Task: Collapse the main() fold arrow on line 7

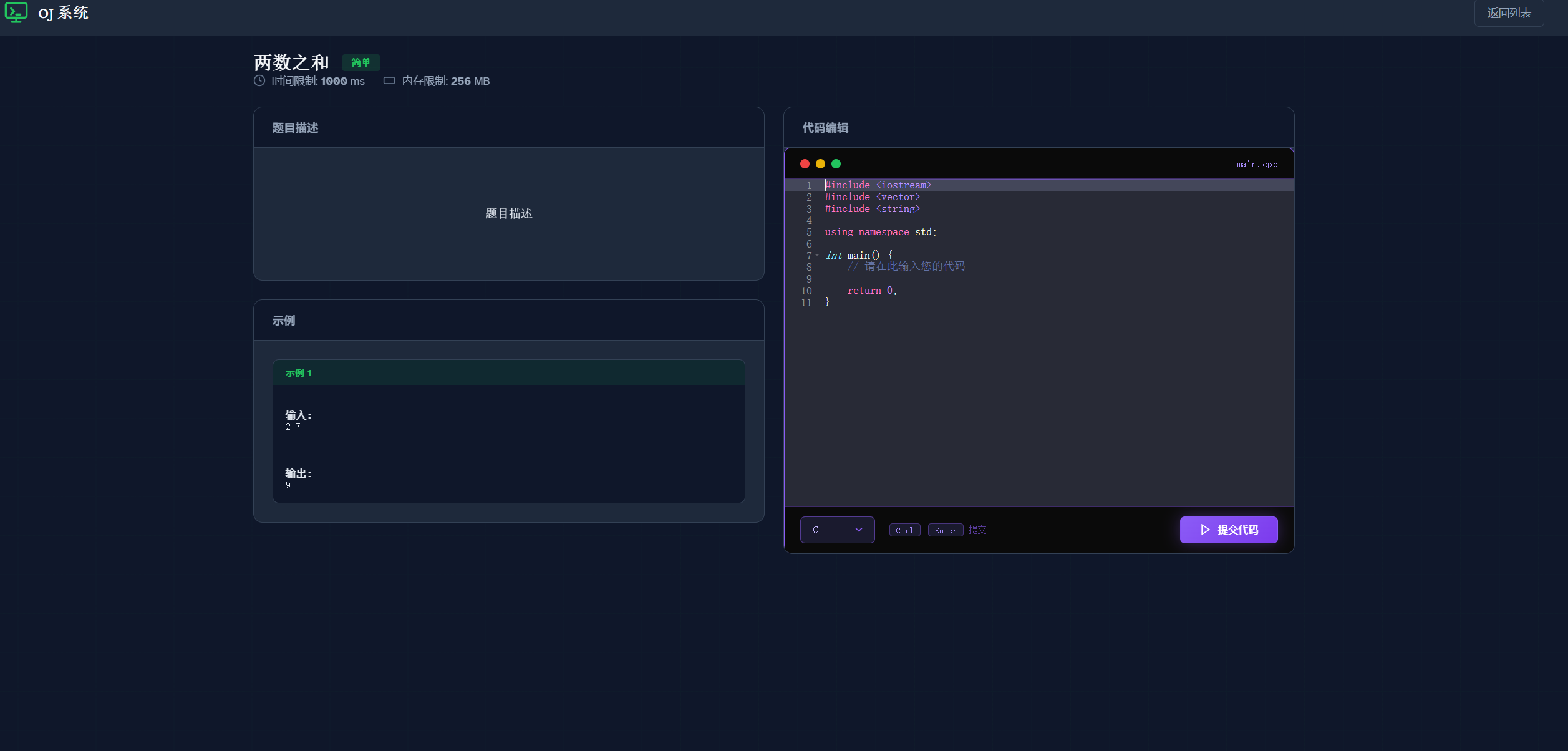Action: pyautogui.click(x=817, y=255)
